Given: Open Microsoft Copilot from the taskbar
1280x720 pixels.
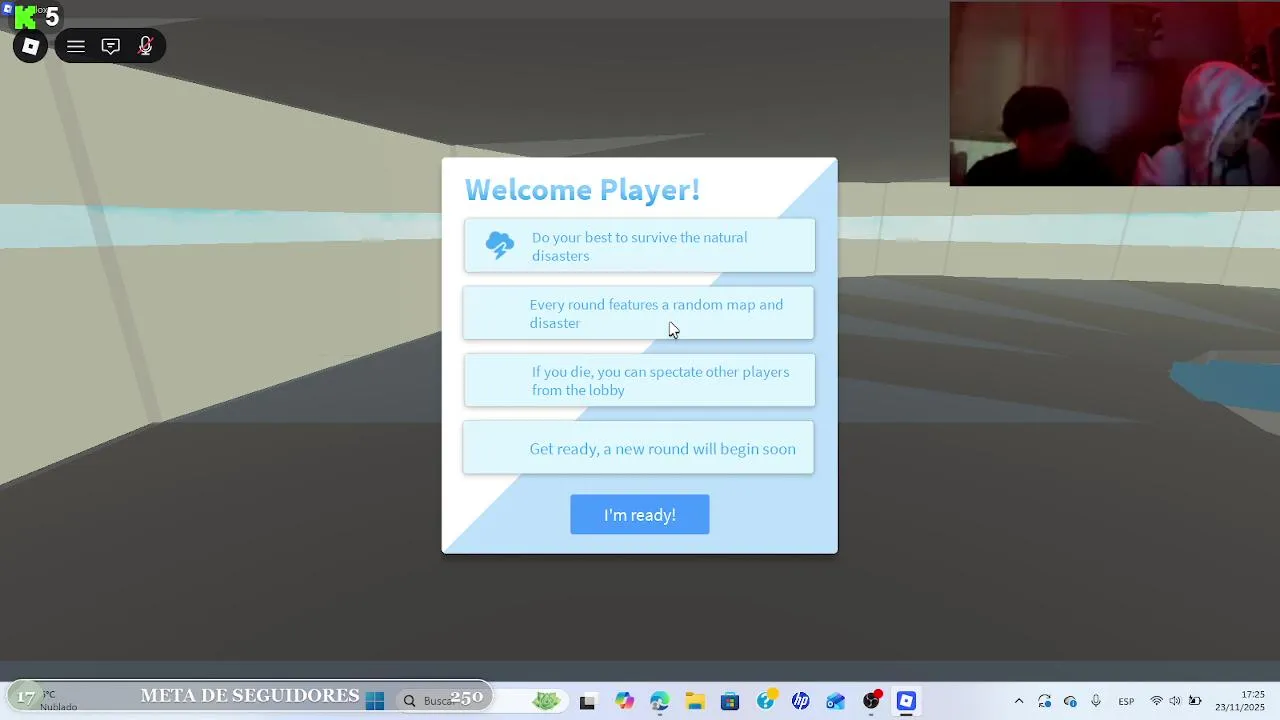Looking at the screenshot, I should 625,701.
